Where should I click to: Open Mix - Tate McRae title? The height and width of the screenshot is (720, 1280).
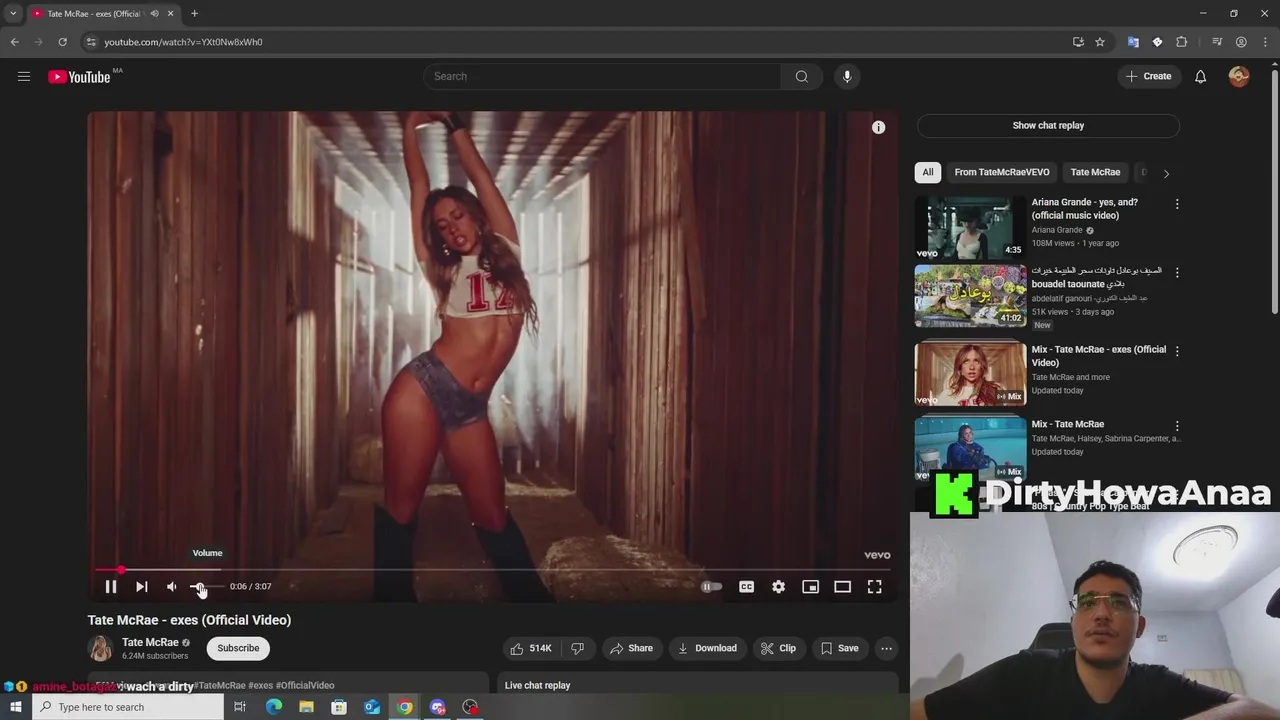click(x=1067, y=424)
